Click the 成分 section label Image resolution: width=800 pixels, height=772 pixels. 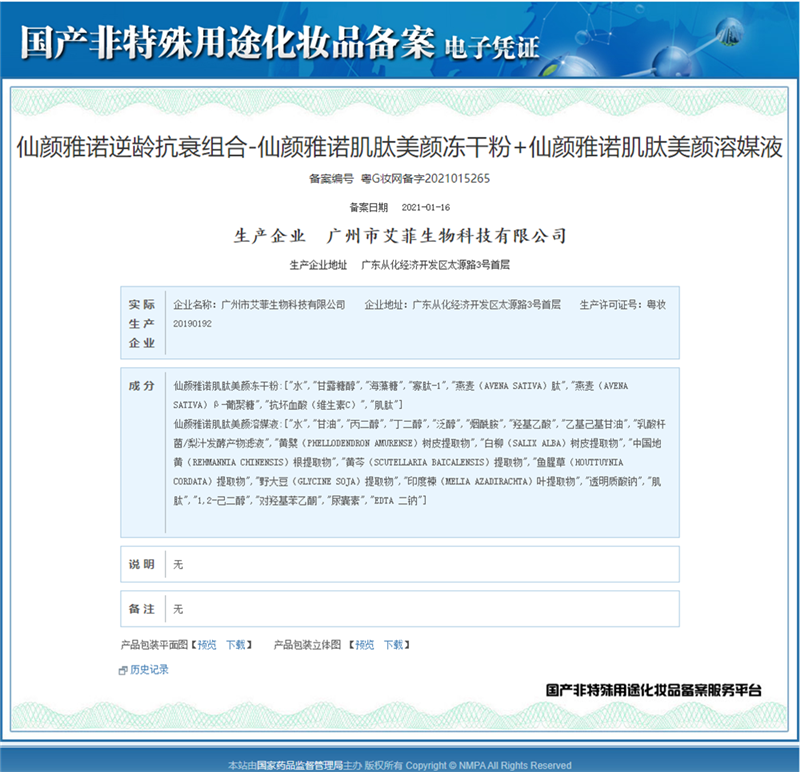point(141,386)
